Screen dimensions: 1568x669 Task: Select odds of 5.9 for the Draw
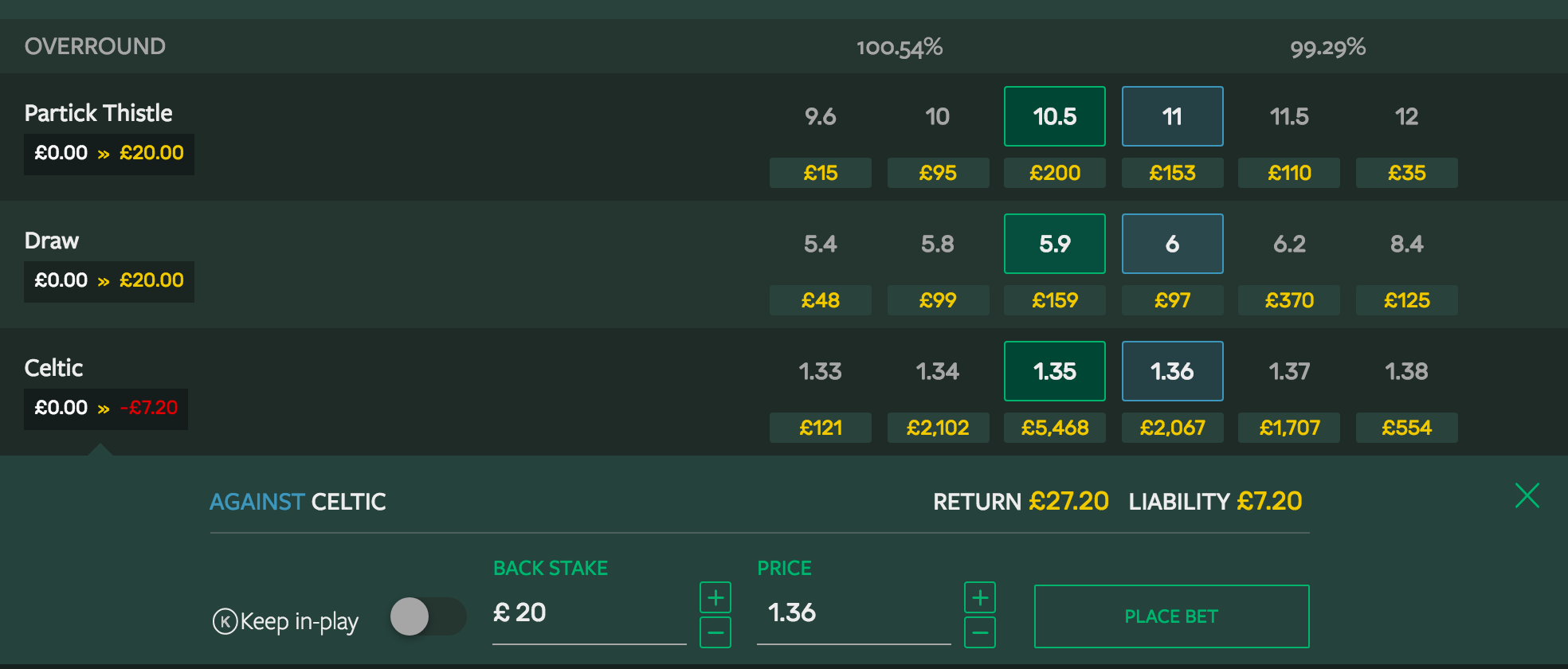(1054, 244)
